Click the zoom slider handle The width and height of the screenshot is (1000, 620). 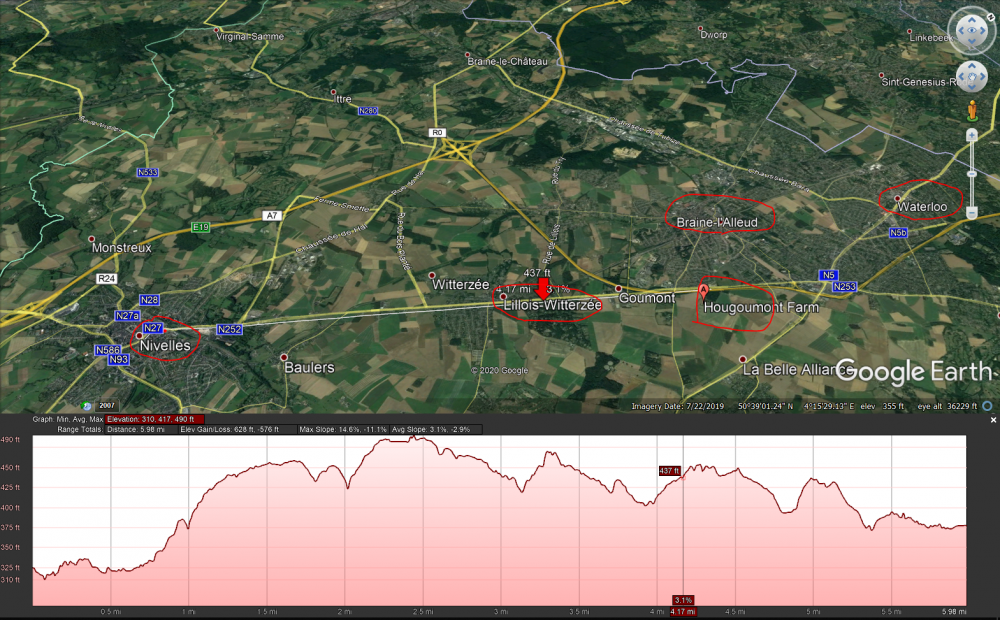pyautogui.click(x=972, y=173)
